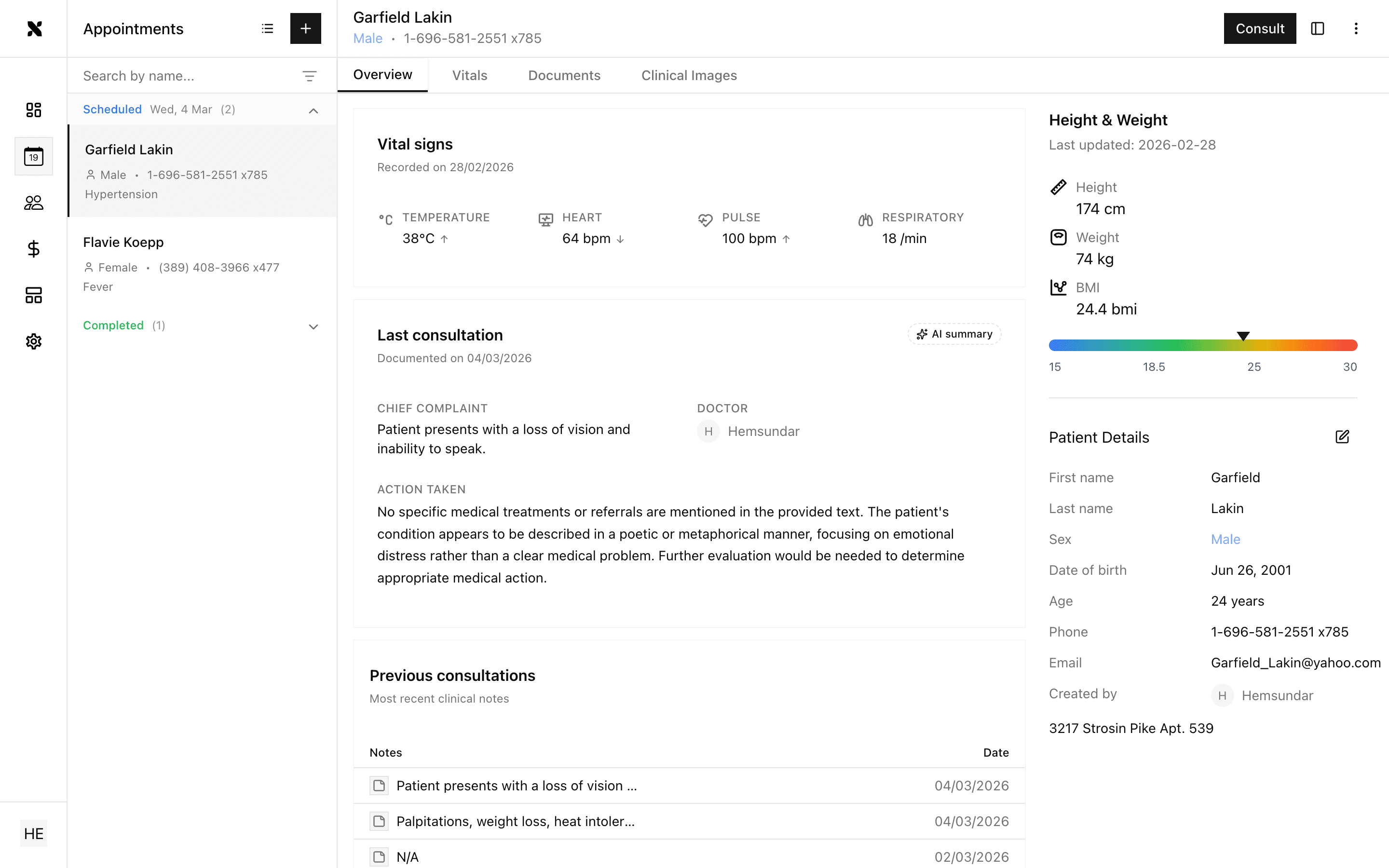Screen dimensions: 1389x868
Task: Click the add appointment plus button
Action: coord(305,29)
